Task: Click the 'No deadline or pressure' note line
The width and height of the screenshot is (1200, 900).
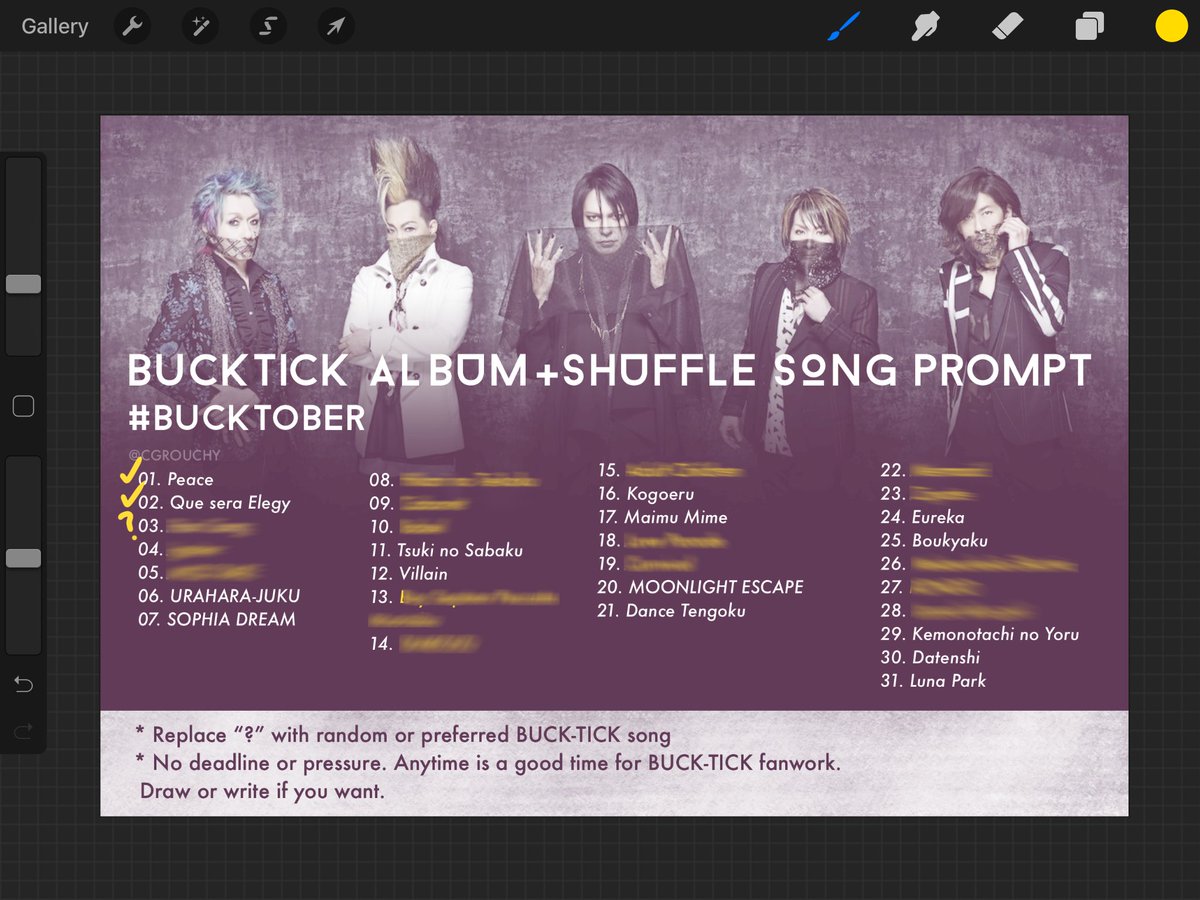Action: point(488,763)
